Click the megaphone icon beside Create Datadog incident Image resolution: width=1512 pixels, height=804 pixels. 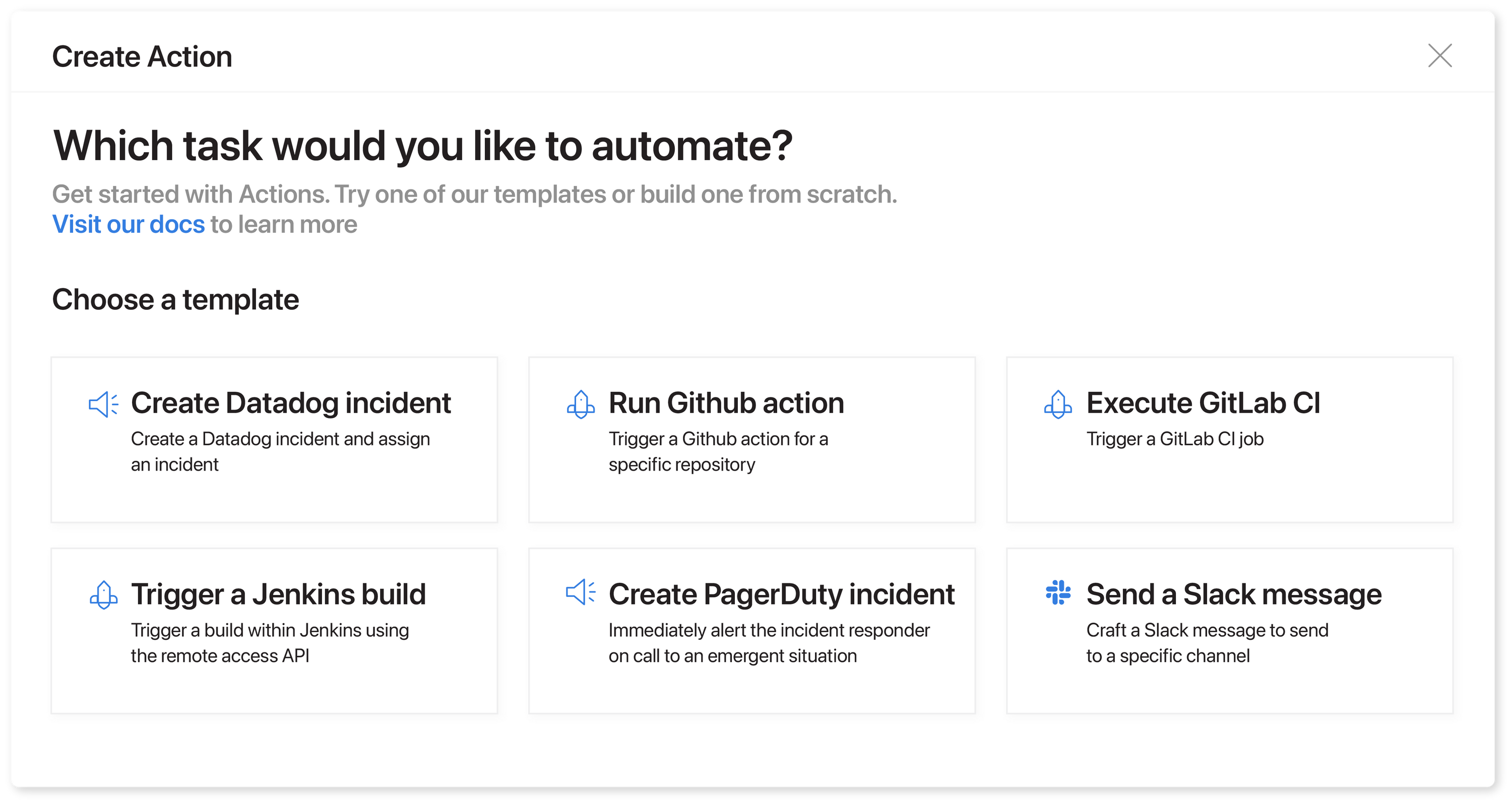pyautogui.click(x=103, y=405)
